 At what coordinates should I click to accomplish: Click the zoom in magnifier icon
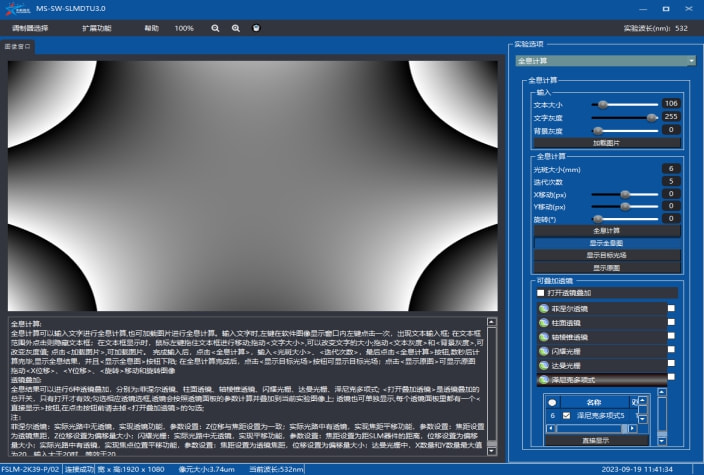click(x=235, y=28)
